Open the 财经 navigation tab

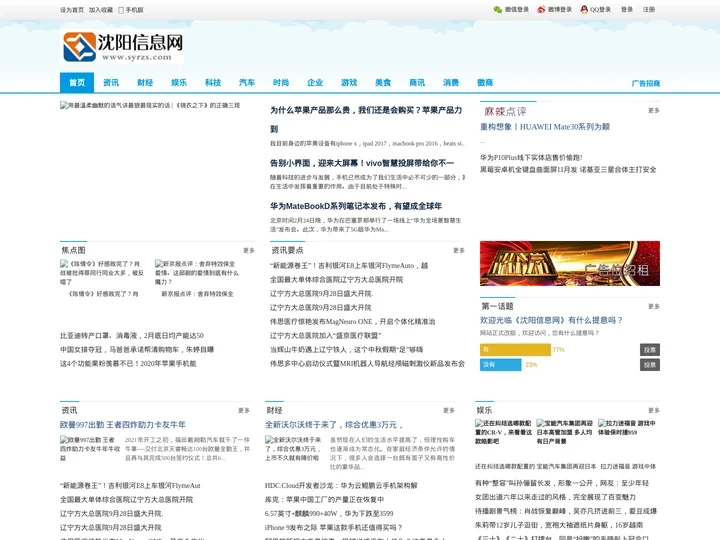click(145, 83)
